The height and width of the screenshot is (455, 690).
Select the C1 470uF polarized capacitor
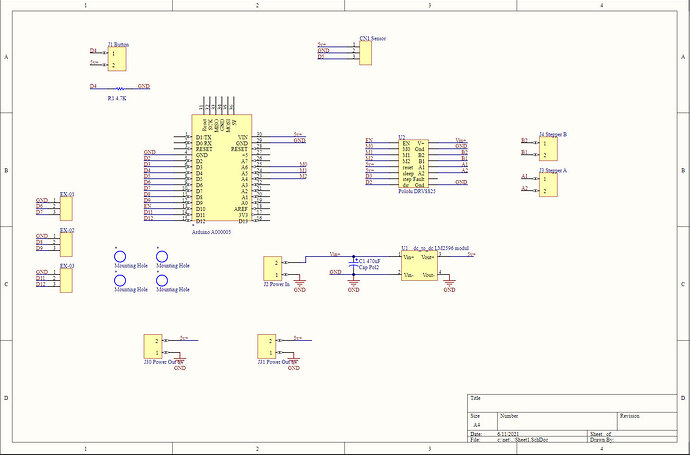[x=353, y=265]
